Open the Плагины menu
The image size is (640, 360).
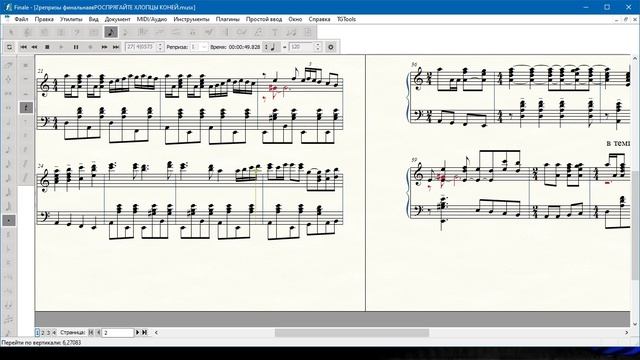228,19
